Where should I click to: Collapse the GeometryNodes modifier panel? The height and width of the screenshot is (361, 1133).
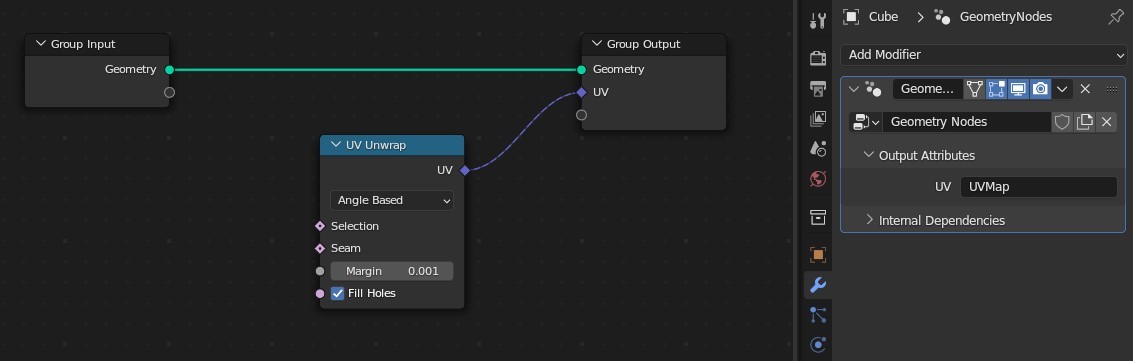853,89
